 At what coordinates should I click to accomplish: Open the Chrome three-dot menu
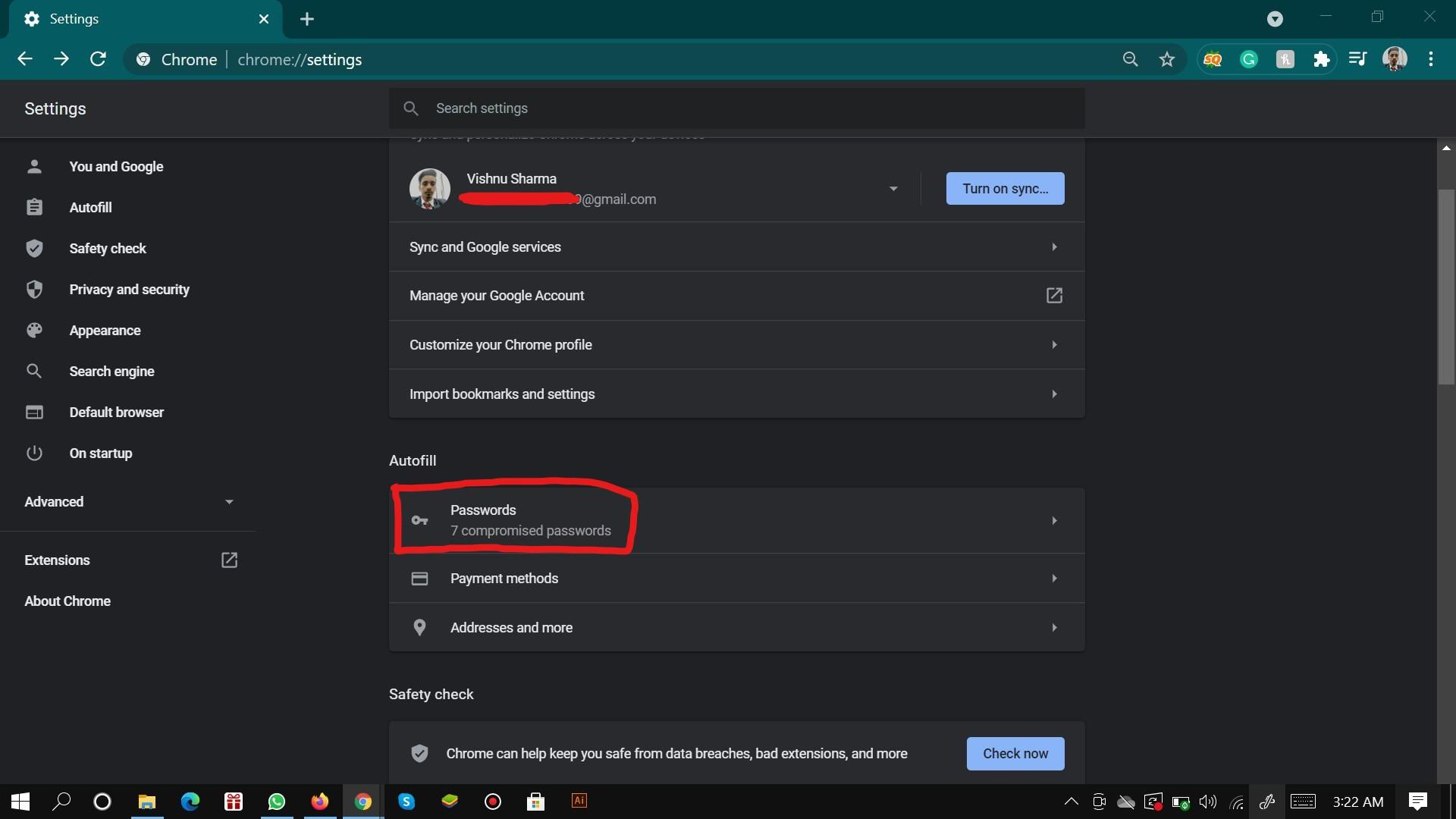click(x=1431, y=59)
